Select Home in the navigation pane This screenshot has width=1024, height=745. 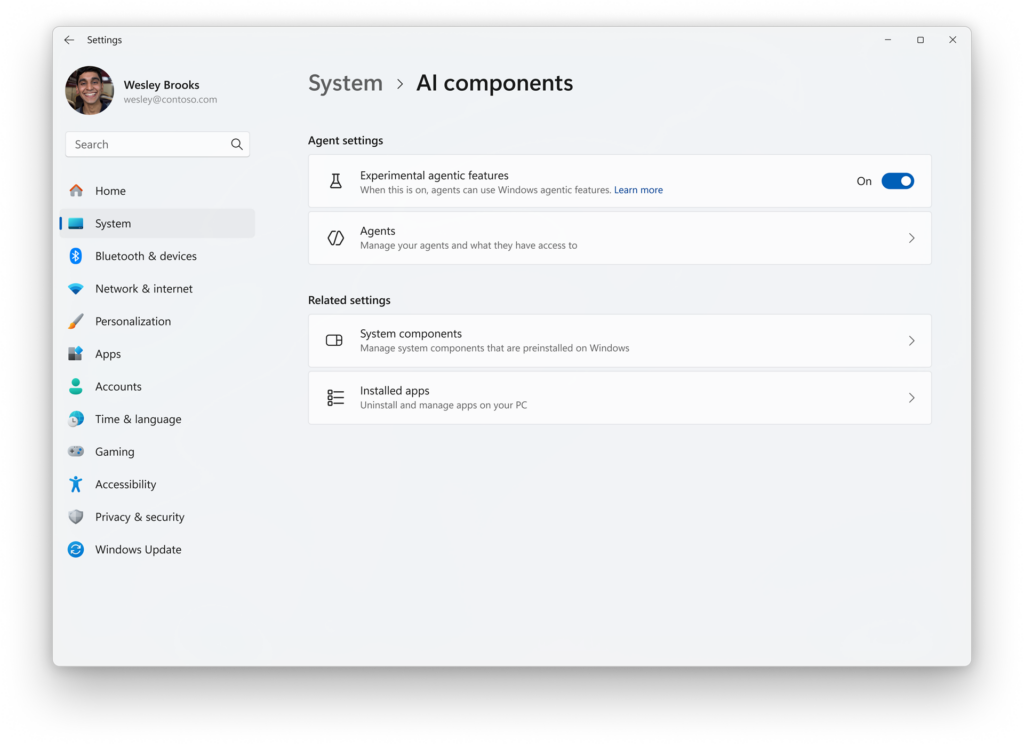click(110, 191)
